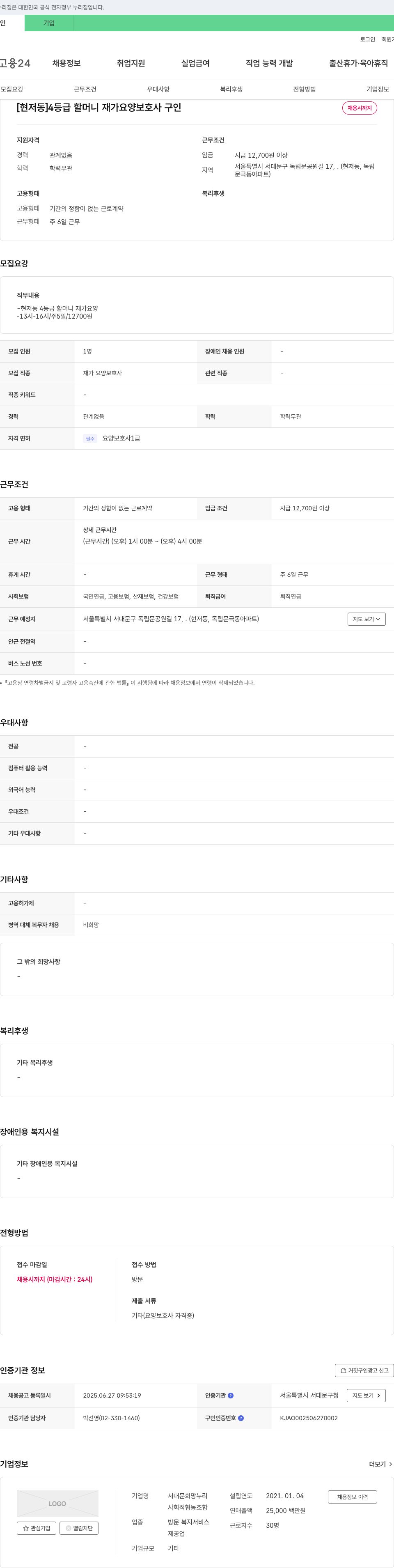Image resolution: width=394 pixels, height=1568 pixels.
Task: Click the industry 방문 복지서비스 제공업
Action: coord(188,1528)
